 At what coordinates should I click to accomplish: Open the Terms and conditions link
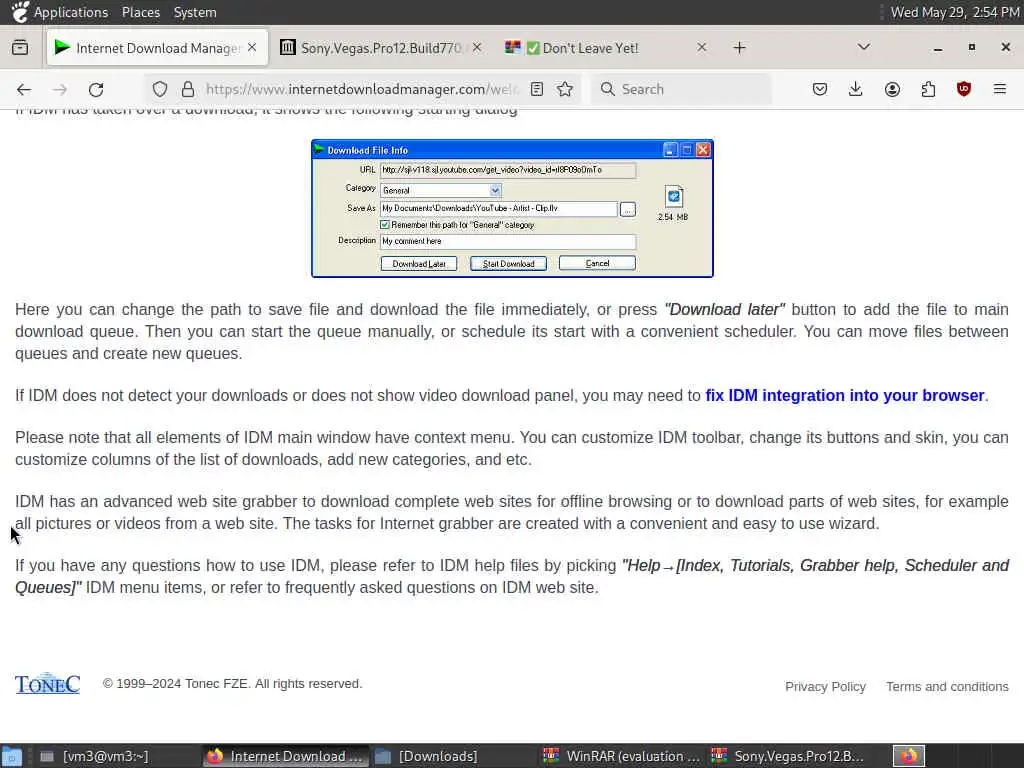point(947,687)
